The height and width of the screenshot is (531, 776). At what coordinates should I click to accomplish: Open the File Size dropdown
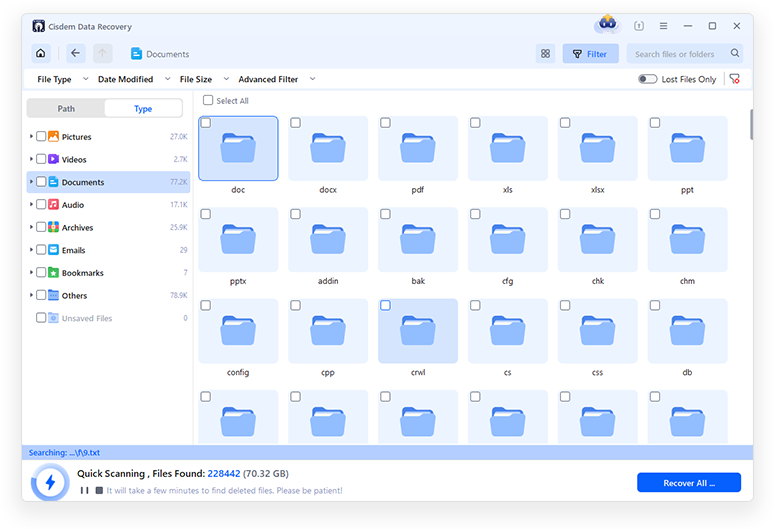(204, 79)
